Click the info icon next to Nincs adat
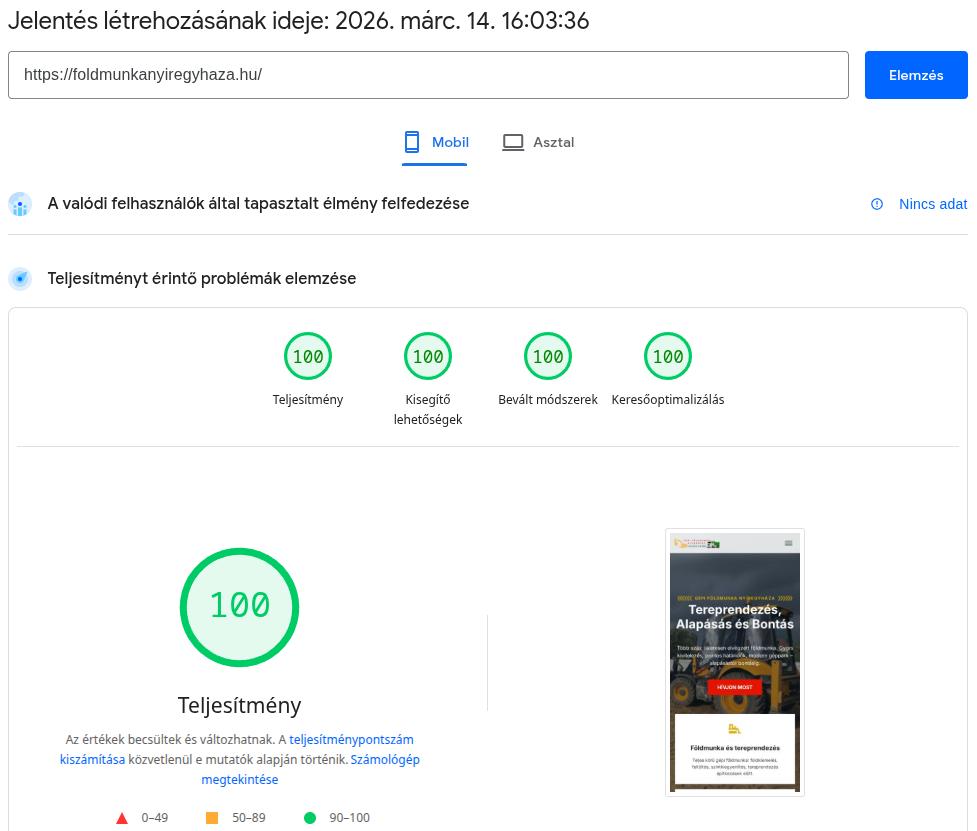977x831 pixels. pyautogui.click(x=877, y=204)
